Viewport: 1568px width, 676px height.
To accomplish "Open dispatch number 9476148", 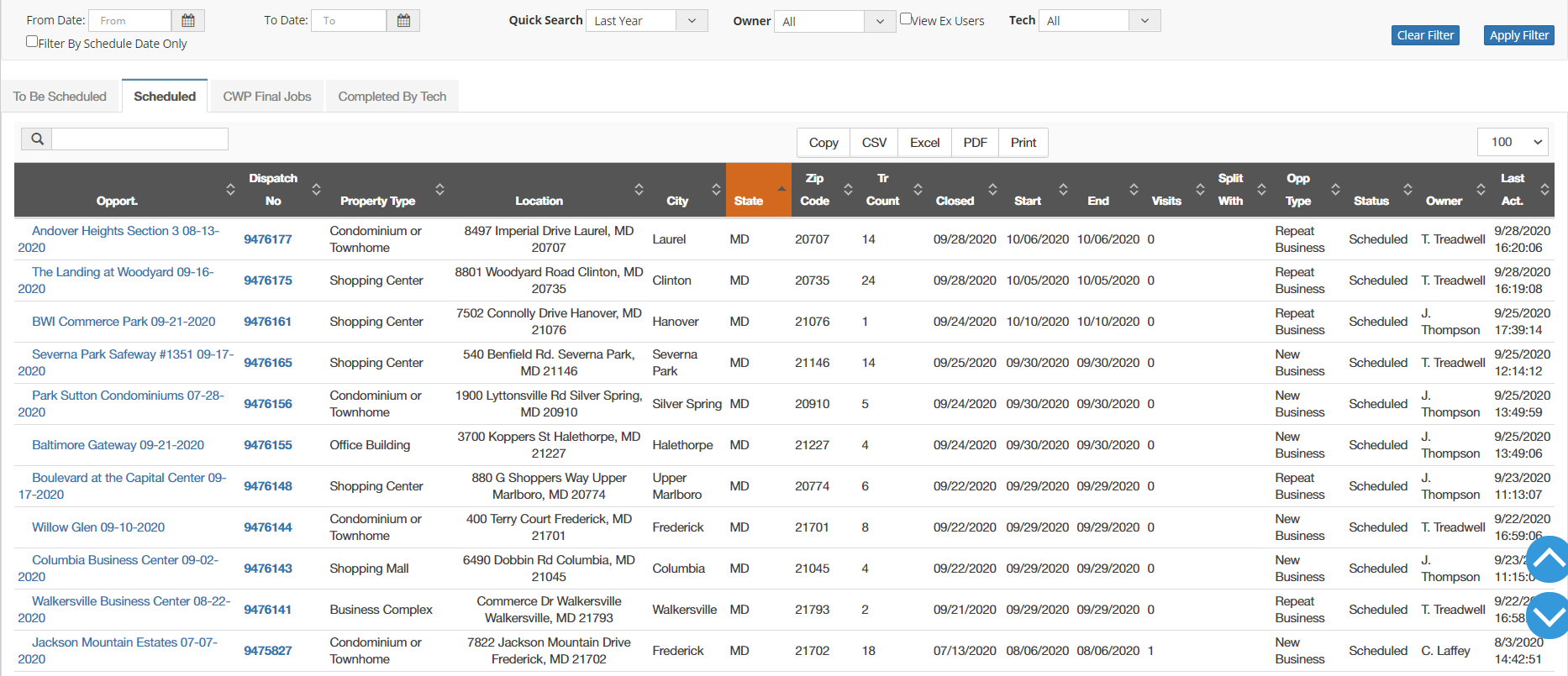I will point(268,486).
